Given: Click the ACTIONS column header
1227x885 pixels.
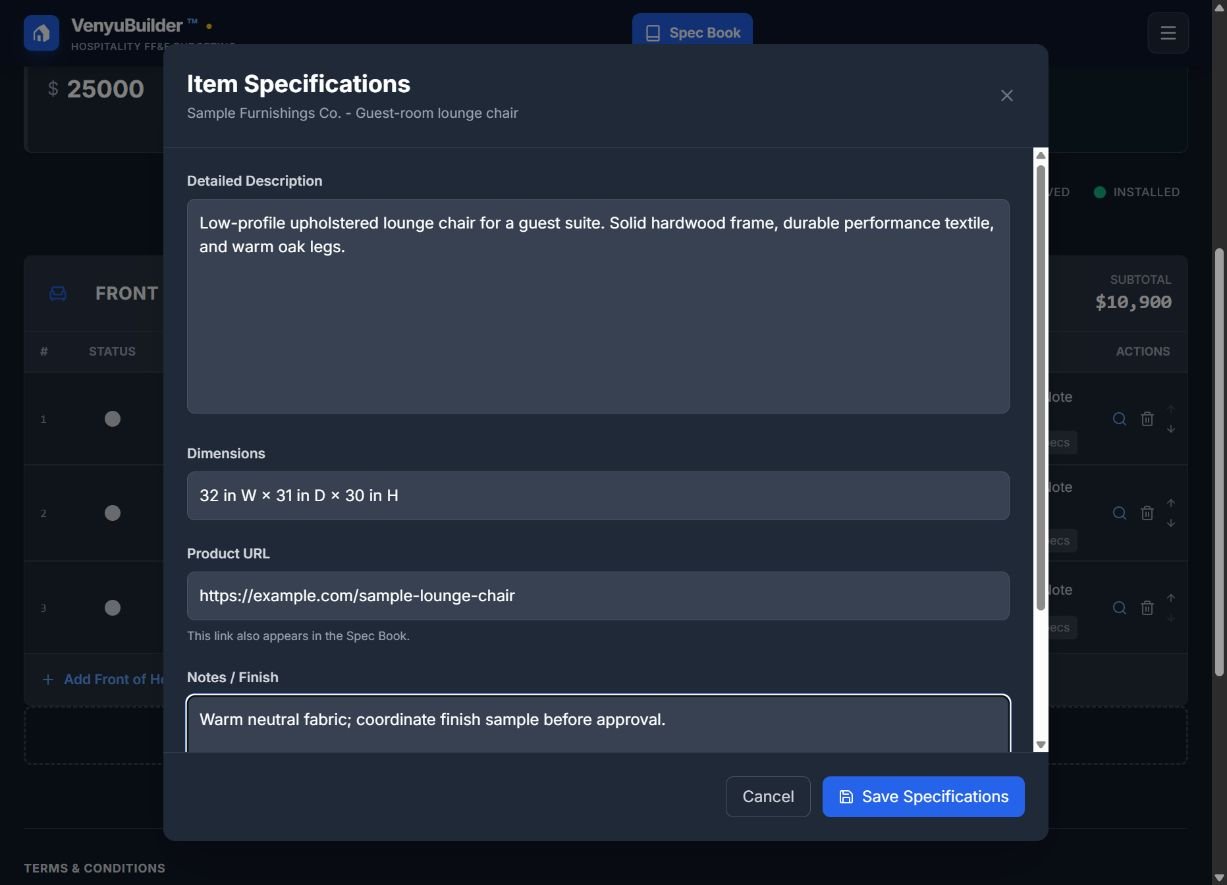Looking at the screenshot, I should tap(1143, 352).
